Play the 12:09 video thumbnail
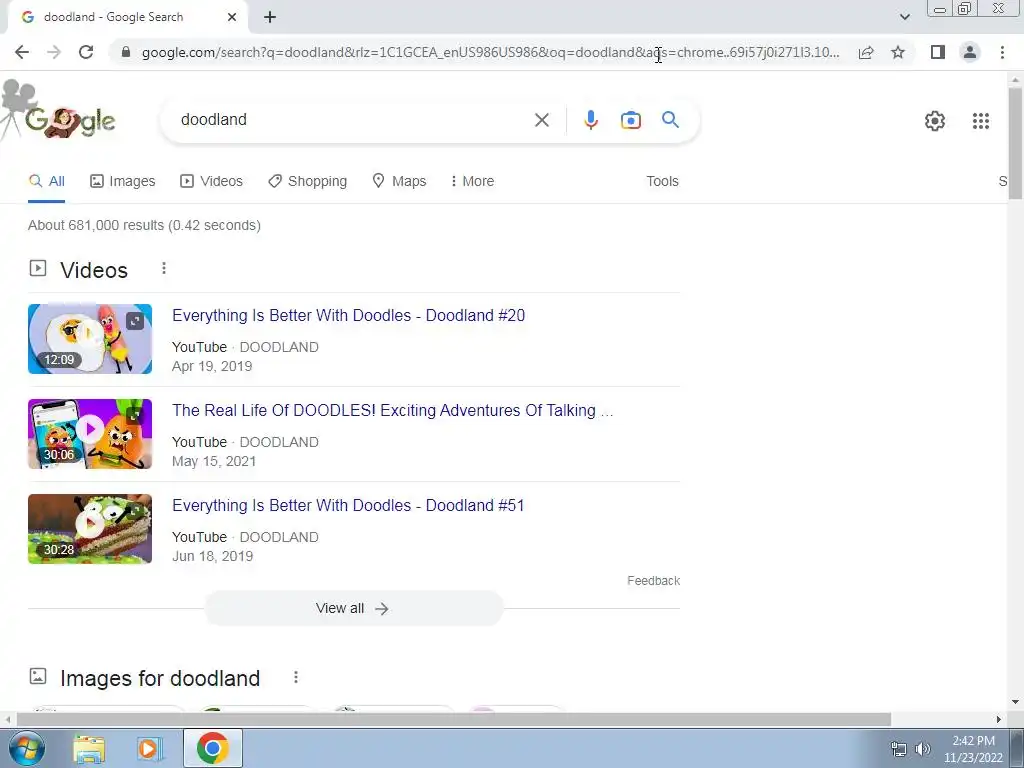This screenshot has width=1024, height=768. coord(89,339)
